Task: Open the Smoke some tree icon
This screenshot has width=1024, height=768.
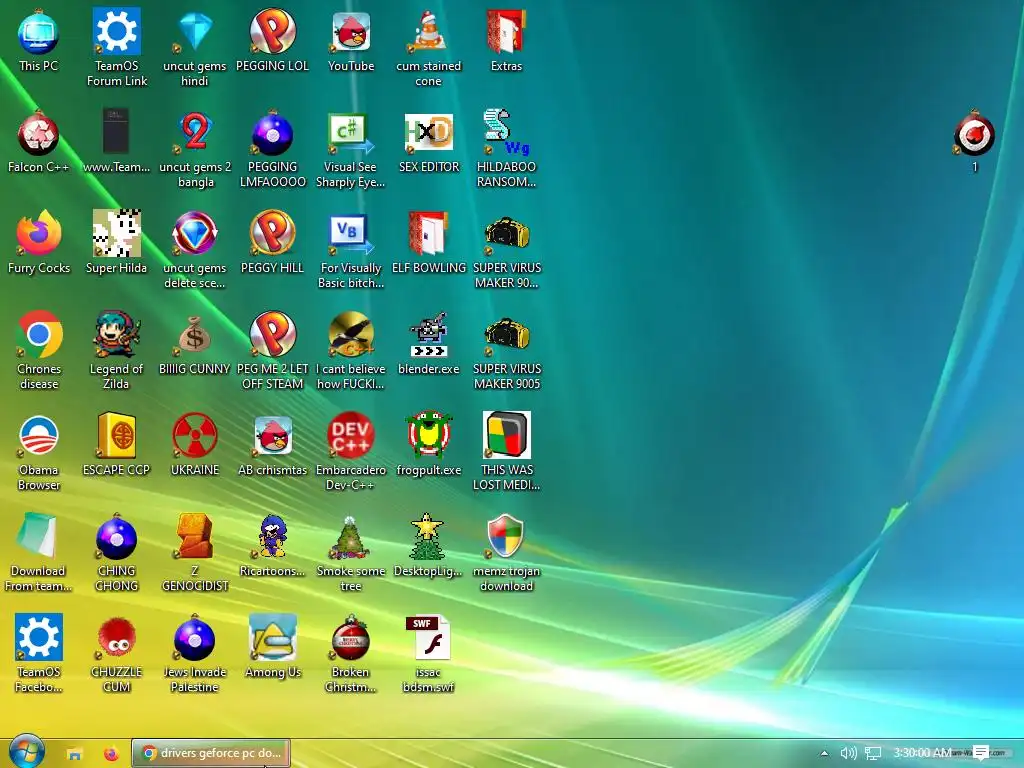Action: point(351,537)
